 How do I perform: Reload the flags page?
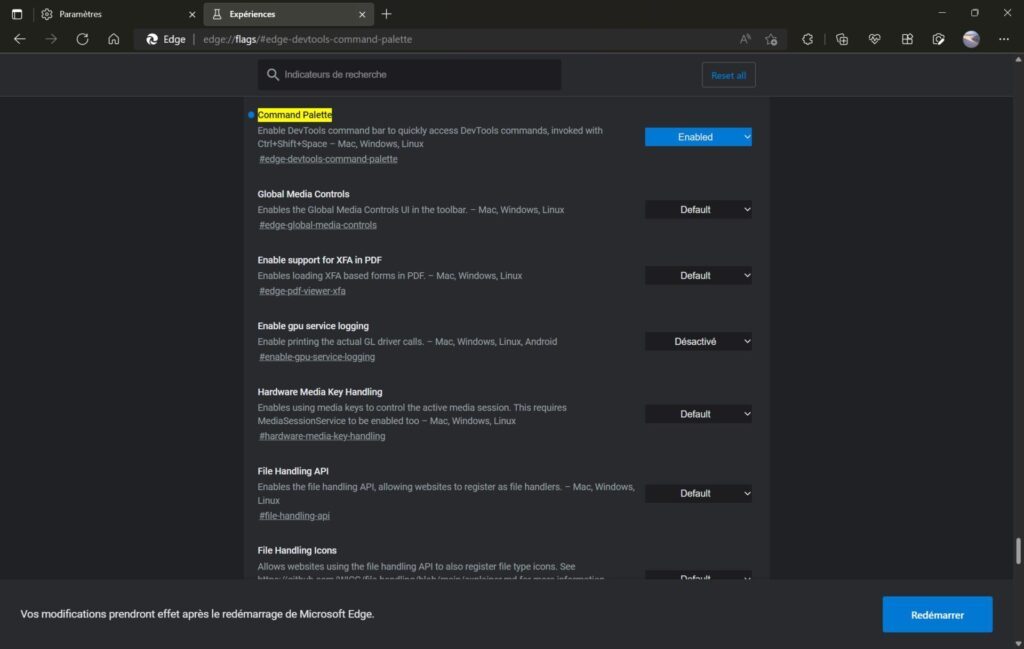point(82,39)
